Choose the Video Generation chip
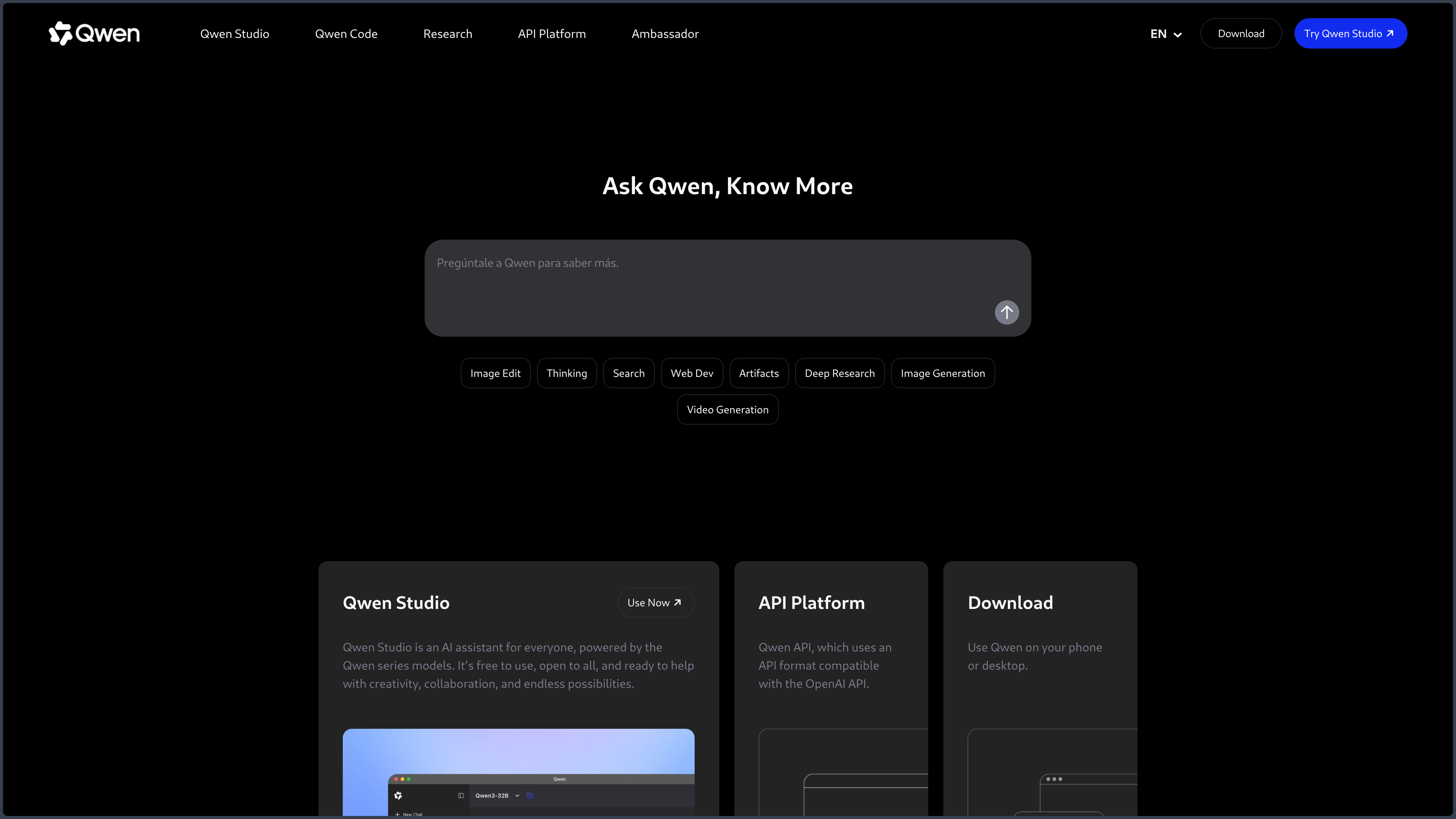The image size is (1456, 819). coord(728,409)
